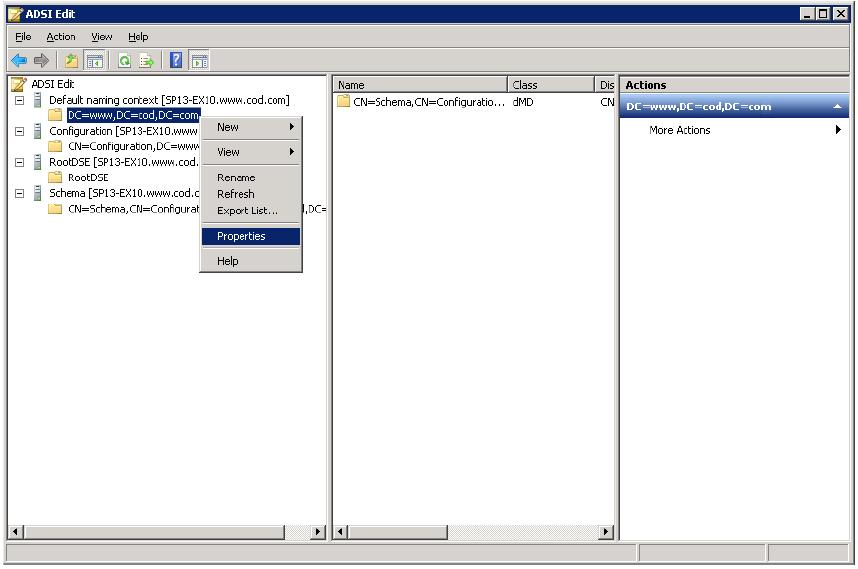Screen dimensions: 858x569
Task: Choose Rename from the context menu
Action: (251, 178)
